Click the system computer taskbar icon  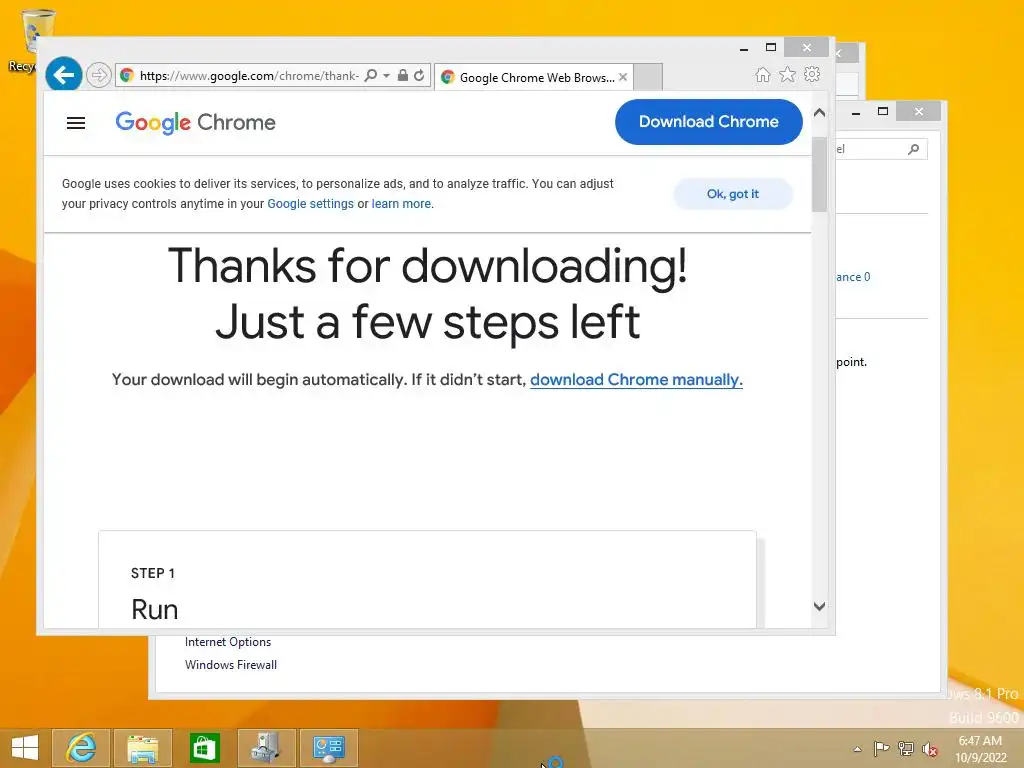266,748
